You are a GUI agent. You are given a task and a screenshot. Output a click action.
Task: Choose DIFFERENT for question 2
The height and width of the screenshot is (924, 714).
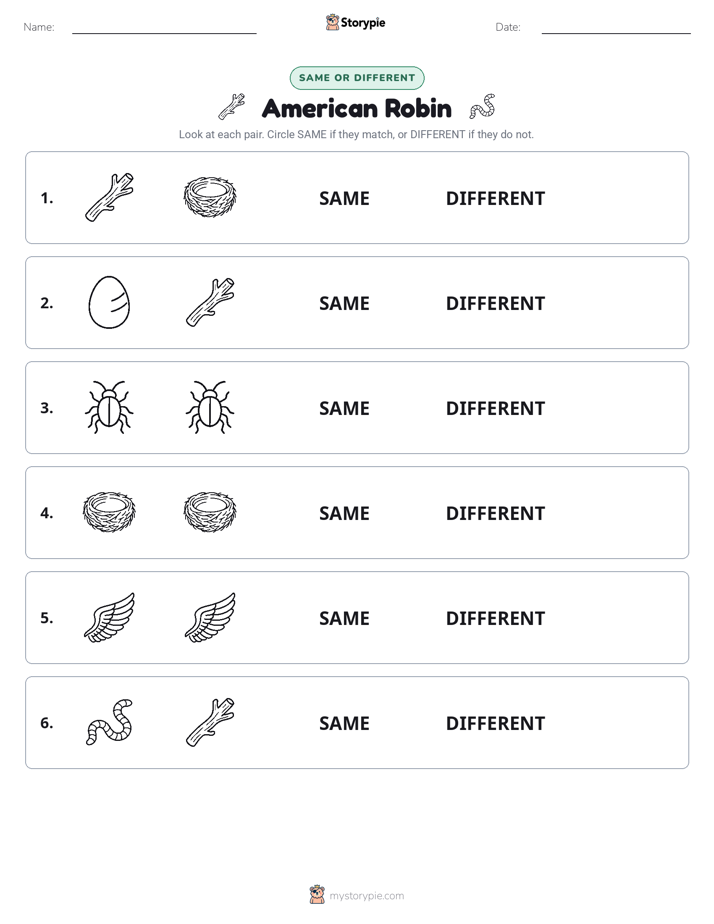(x=495, y=303)
